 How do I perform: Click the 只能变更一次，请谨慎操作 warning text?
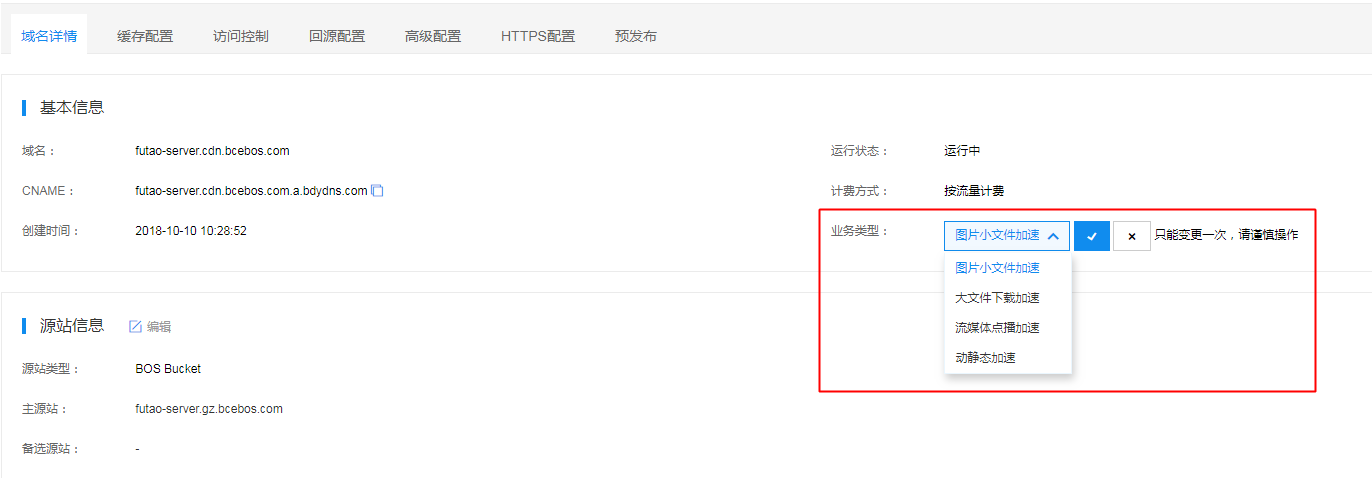pos(1226,236)
